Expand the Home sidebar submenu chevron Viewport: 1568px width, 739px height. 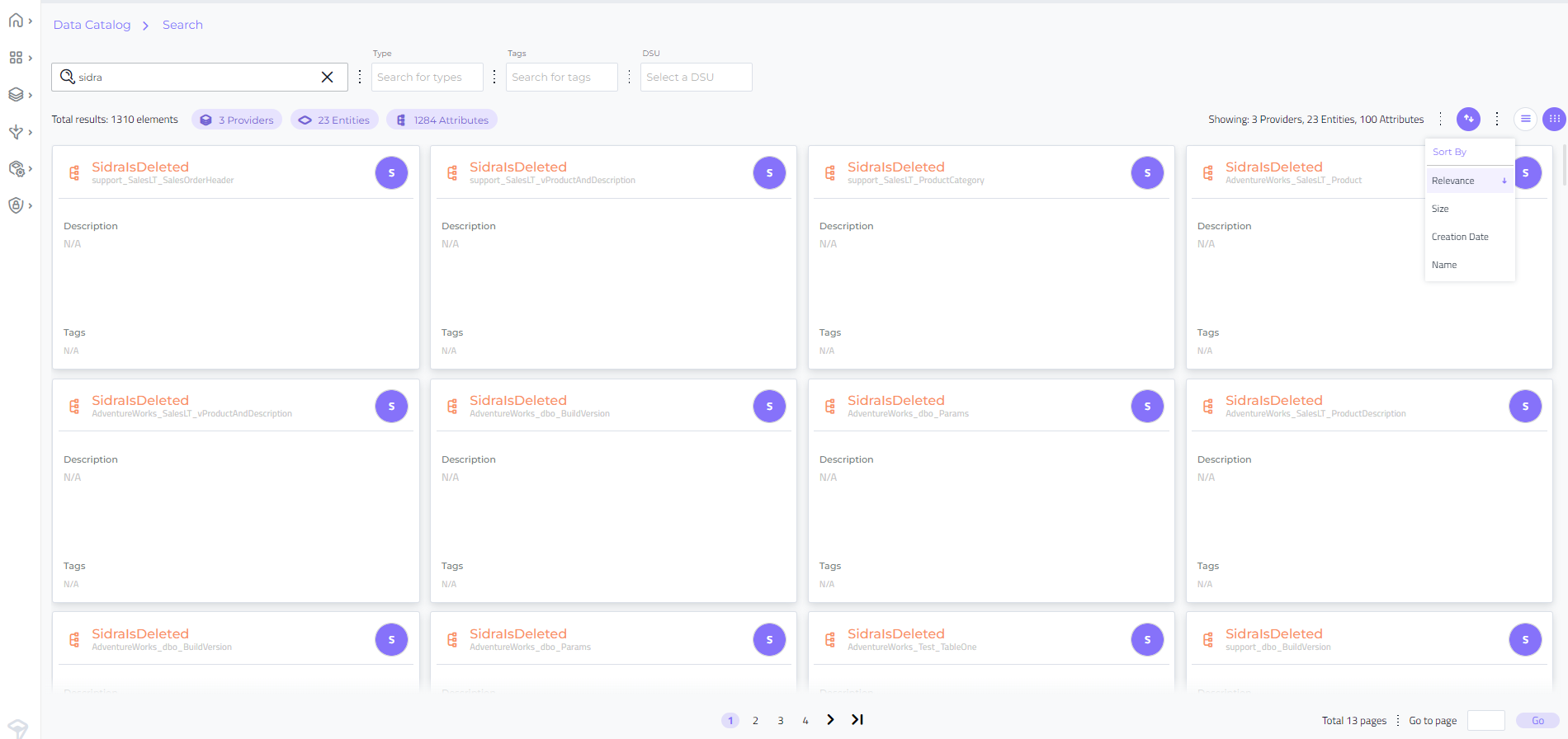tap(31, 21)
